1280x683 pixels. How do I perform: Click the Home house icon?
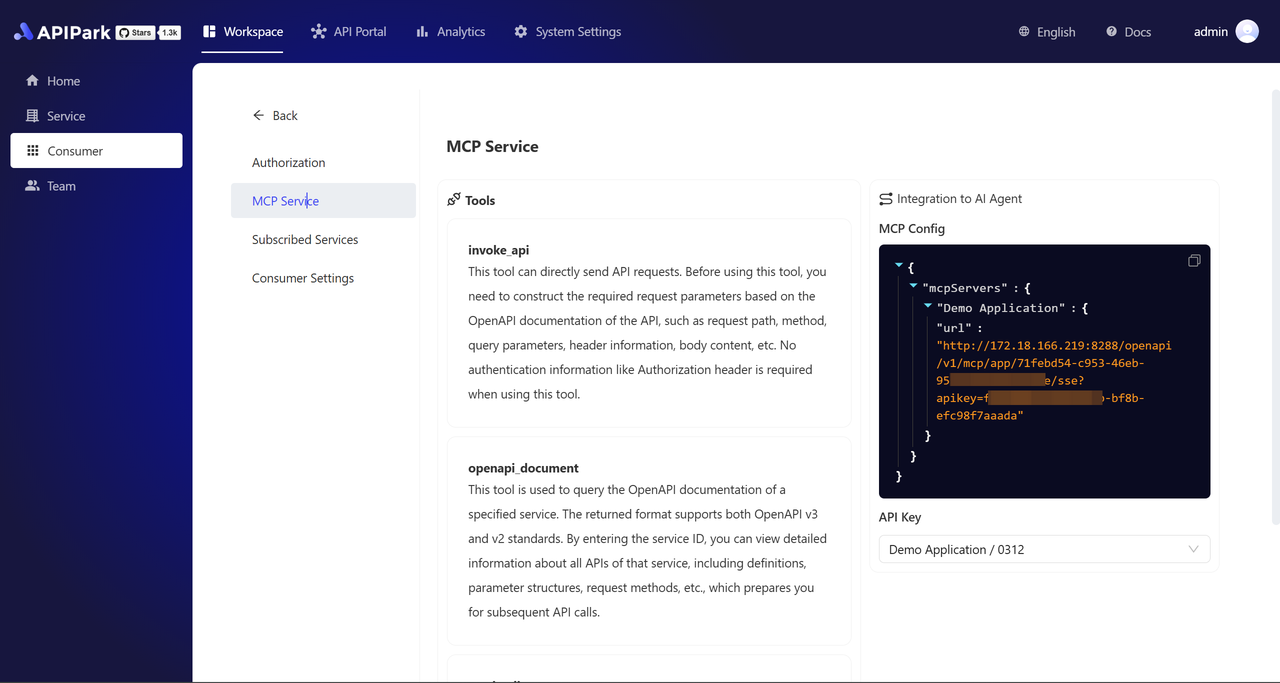(33, 81)
